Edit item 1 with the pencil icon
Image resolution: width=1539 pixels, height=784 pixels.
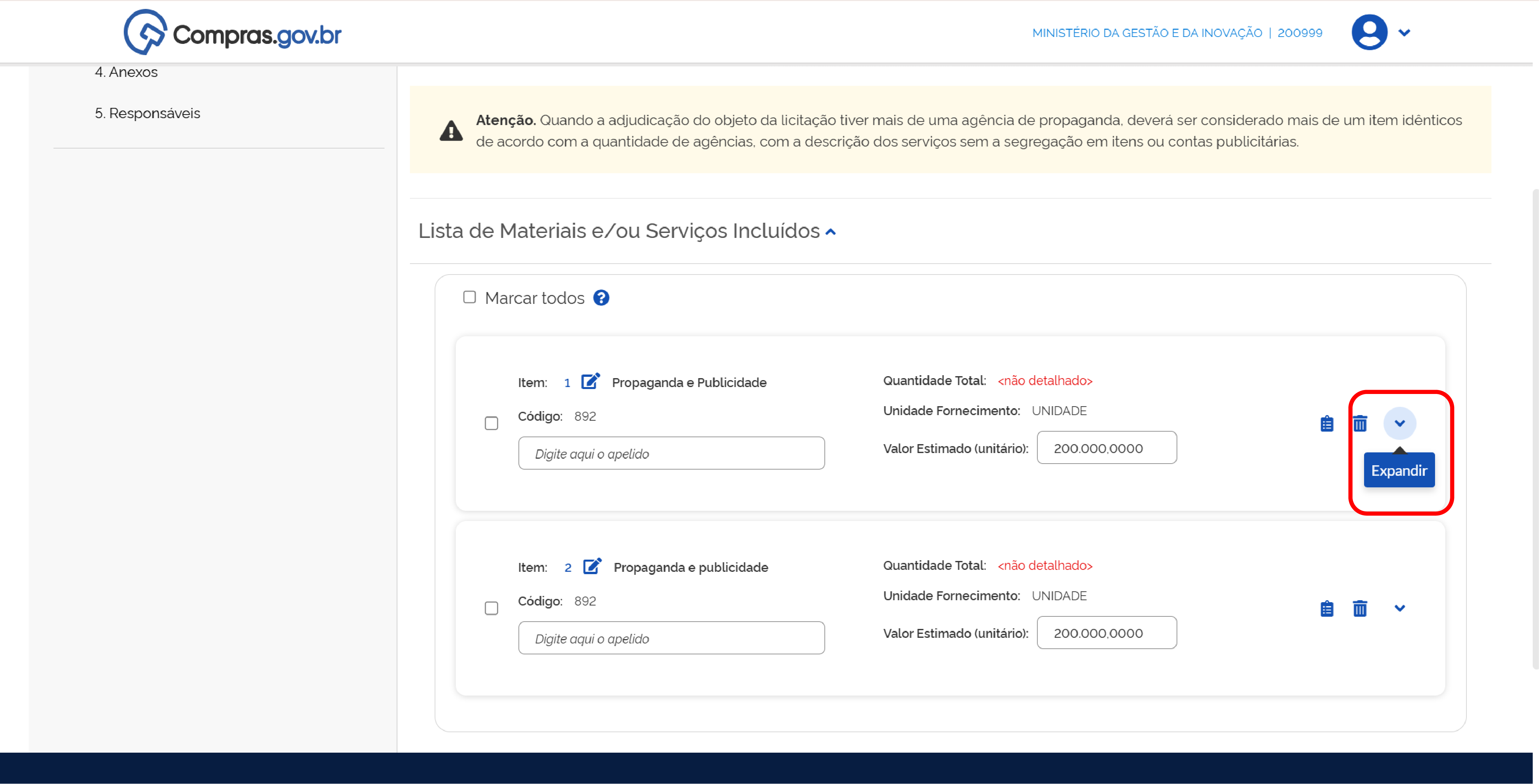pyautogui.click(x=590, y=381)
